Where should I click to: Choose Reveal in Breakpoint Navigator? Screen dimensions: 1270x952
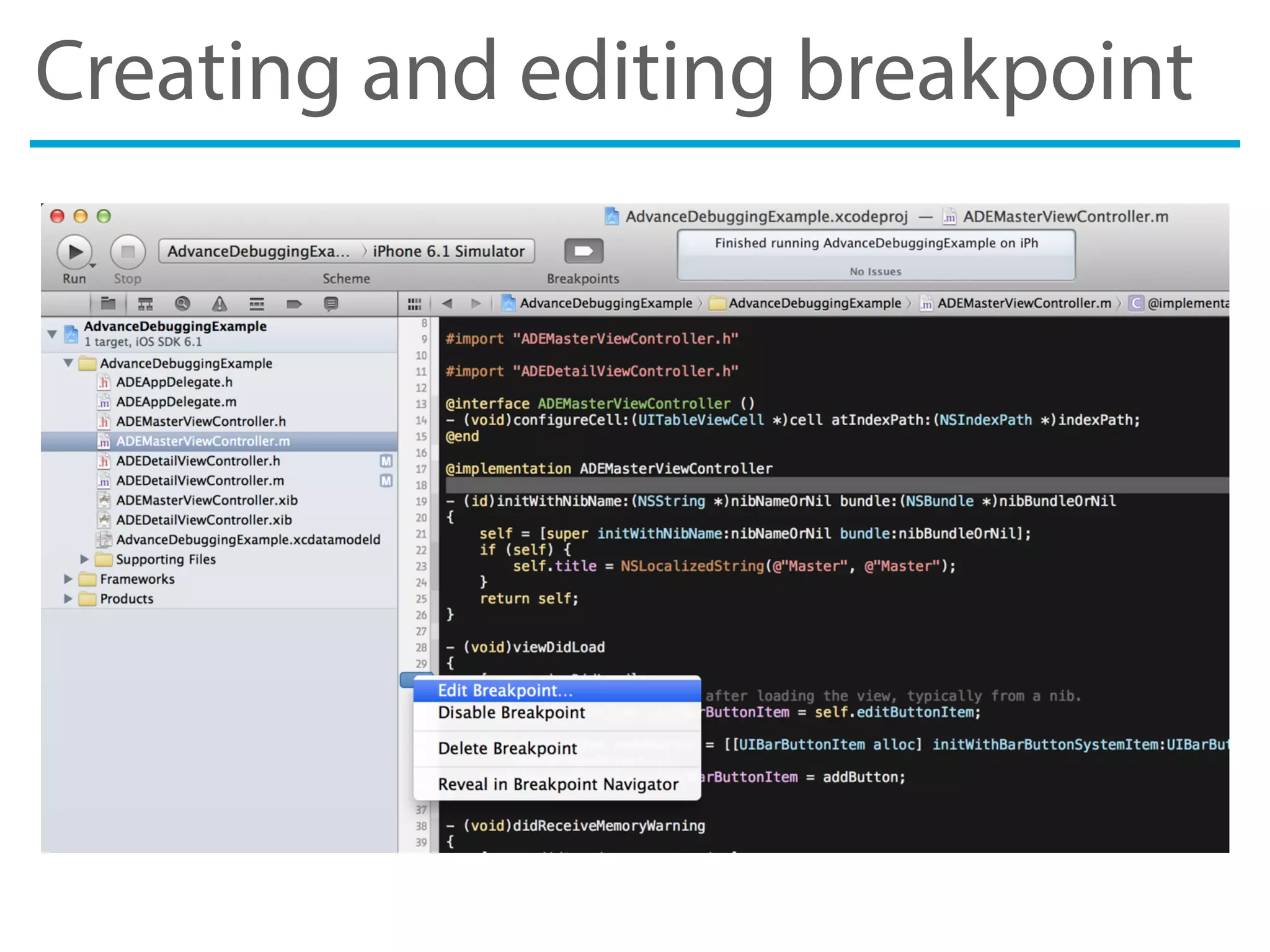pos(557,785)
